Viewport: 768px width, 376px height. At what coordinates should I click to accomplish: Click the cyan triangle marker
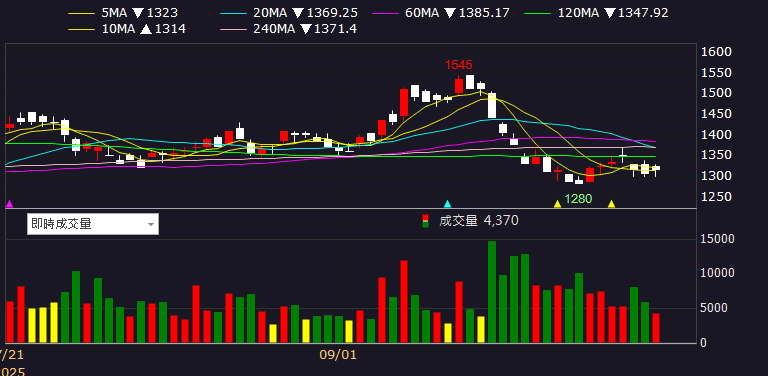[x=447, y=204]
